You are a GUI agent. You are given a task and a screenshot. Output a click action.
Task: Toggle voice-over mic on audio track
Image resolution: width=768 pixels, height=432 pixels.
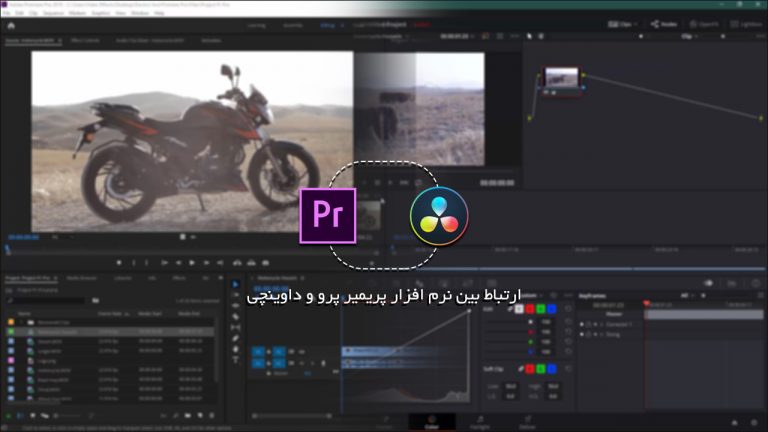tap(323, 363)
